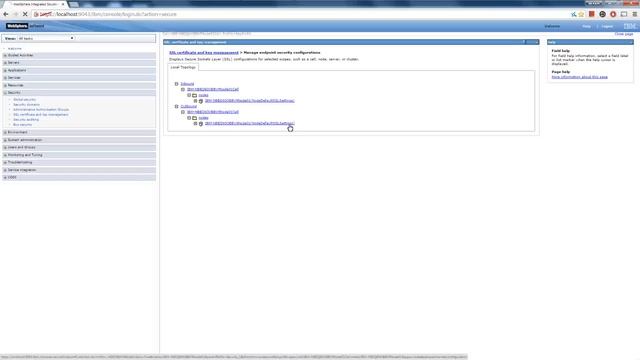Collapse the cell node under Inbound
The image size is (640, 360).
[183, 89]
